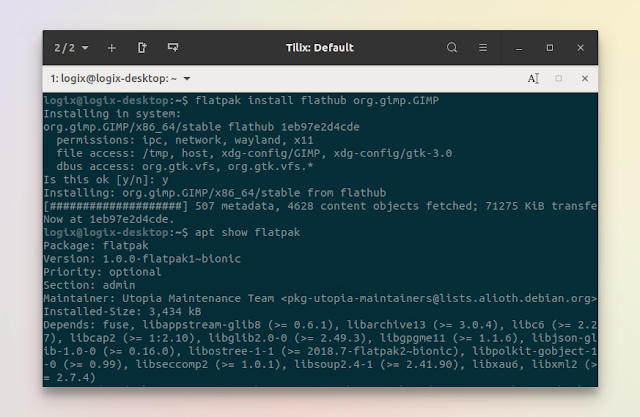Click the 'dbus access: org.gtk.vfs' line
The width and height of the screenshot is (640, 417).
[x=185, y=166]
